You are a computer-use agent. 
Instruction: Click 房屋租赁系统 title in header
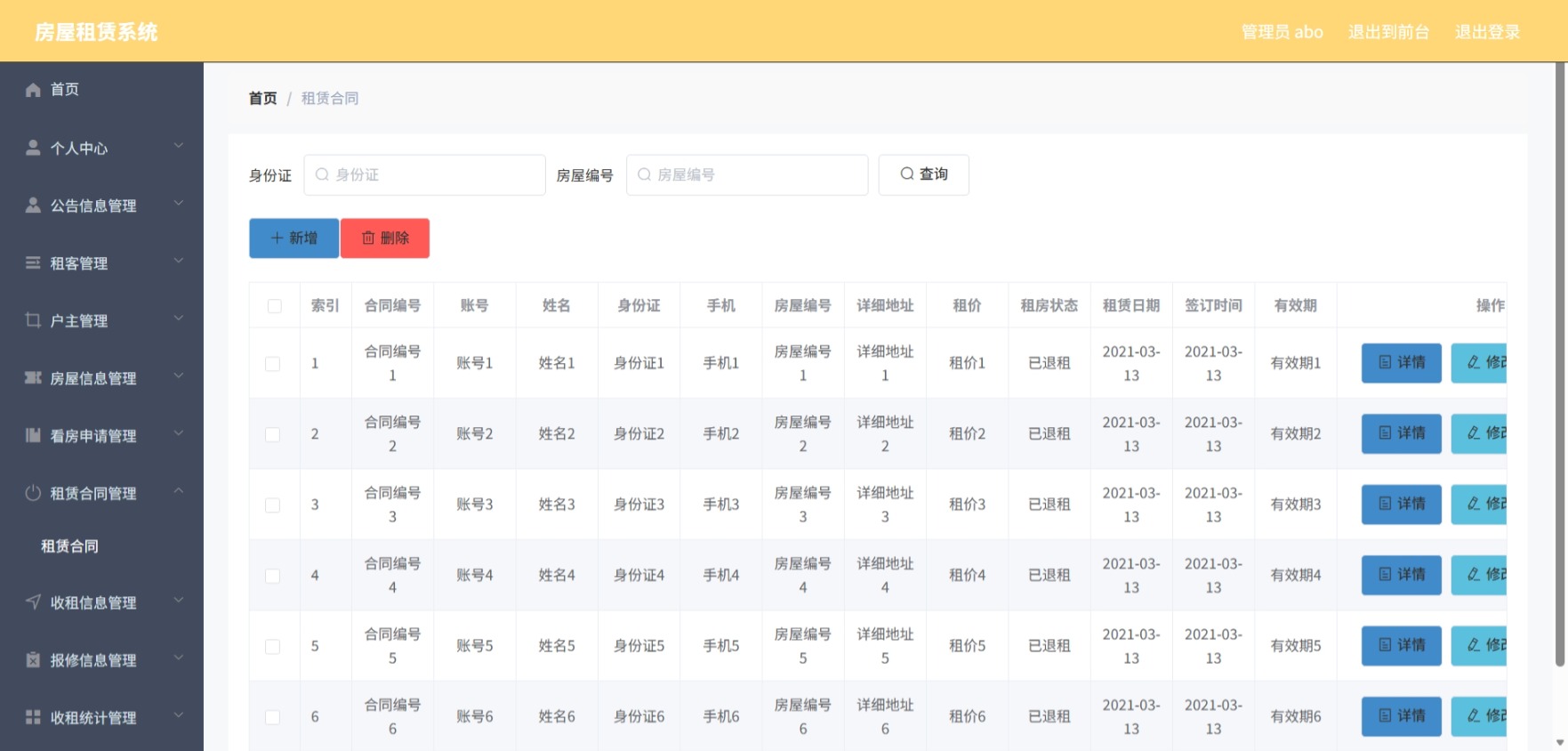tap(96, 32)
